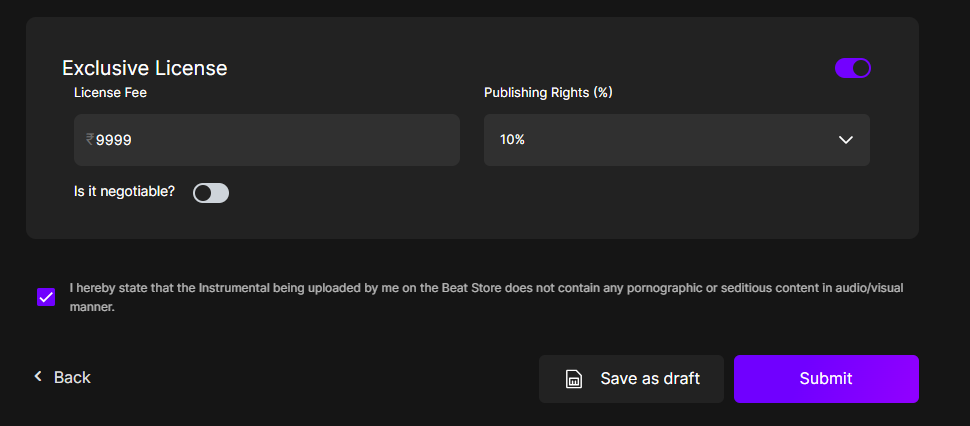The height and width of the screenshot is (426, 970).
Task: Save the beat as draft
Action: 631,379
